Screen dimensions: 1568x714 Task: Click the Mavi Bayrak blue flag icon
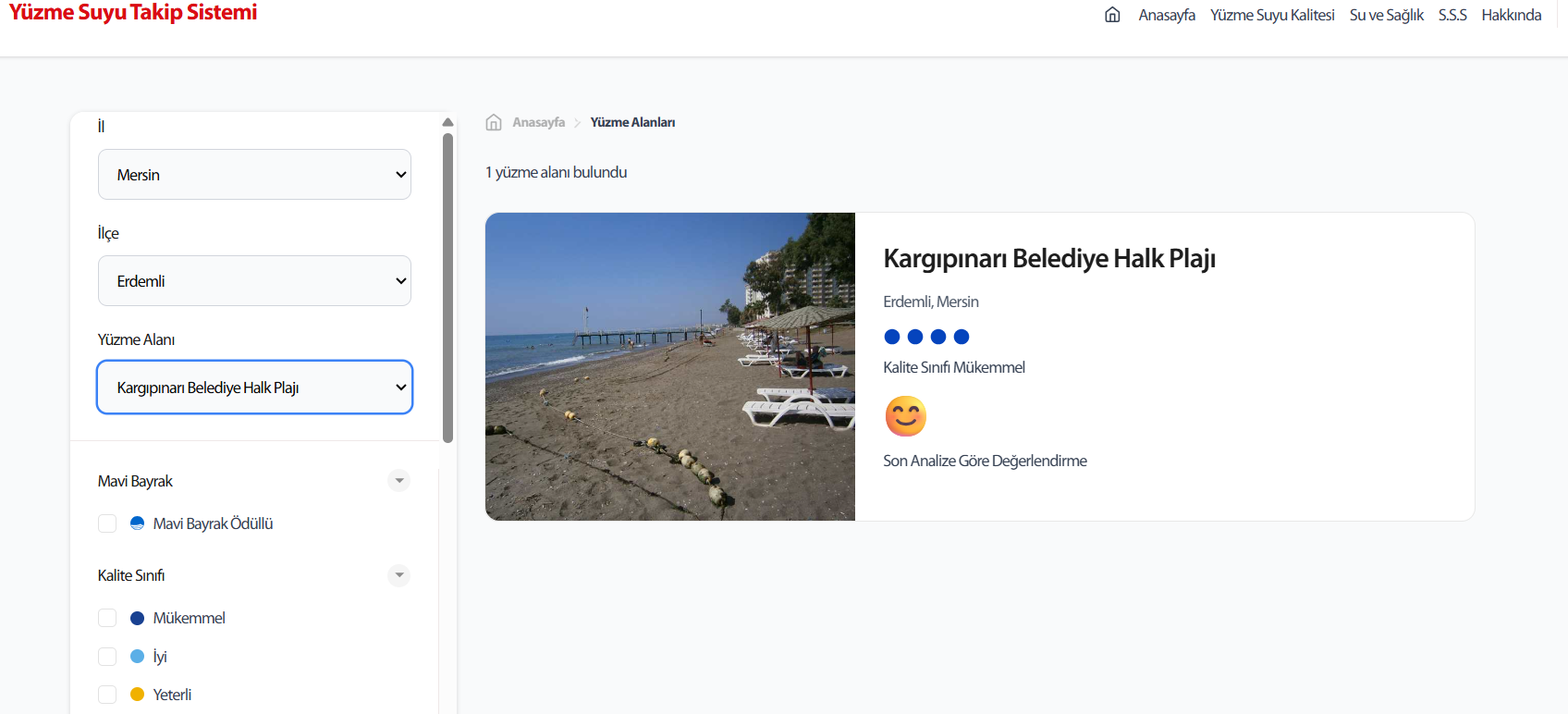137,523
